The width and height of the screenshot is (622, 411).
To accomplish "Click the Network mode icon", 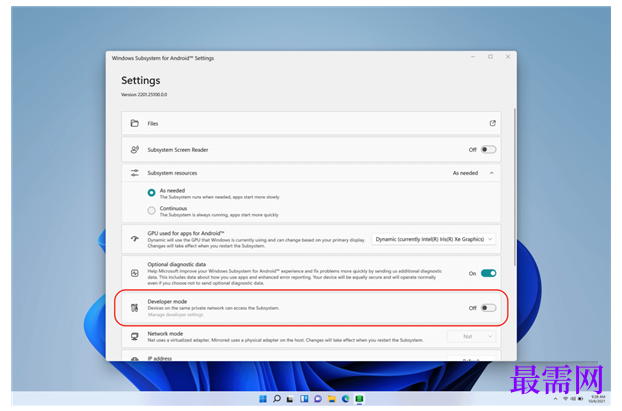I will (134, 337).
